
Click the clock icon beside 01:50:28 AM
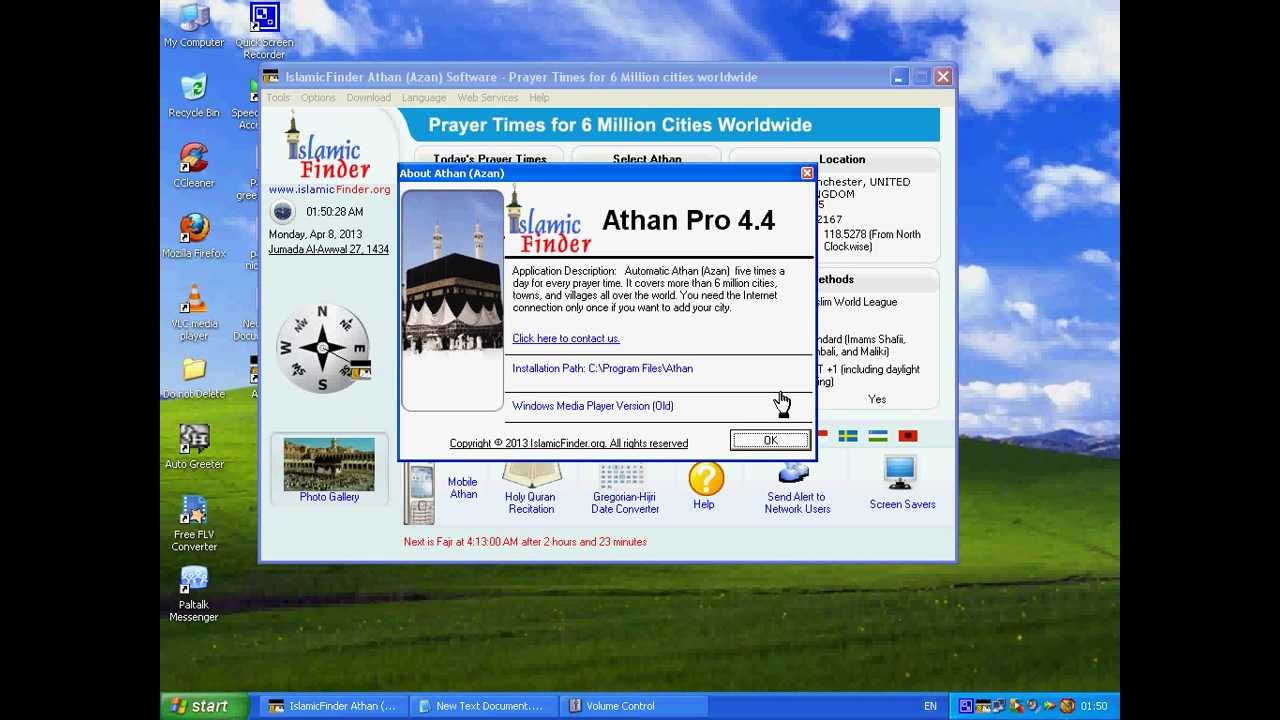283,211
